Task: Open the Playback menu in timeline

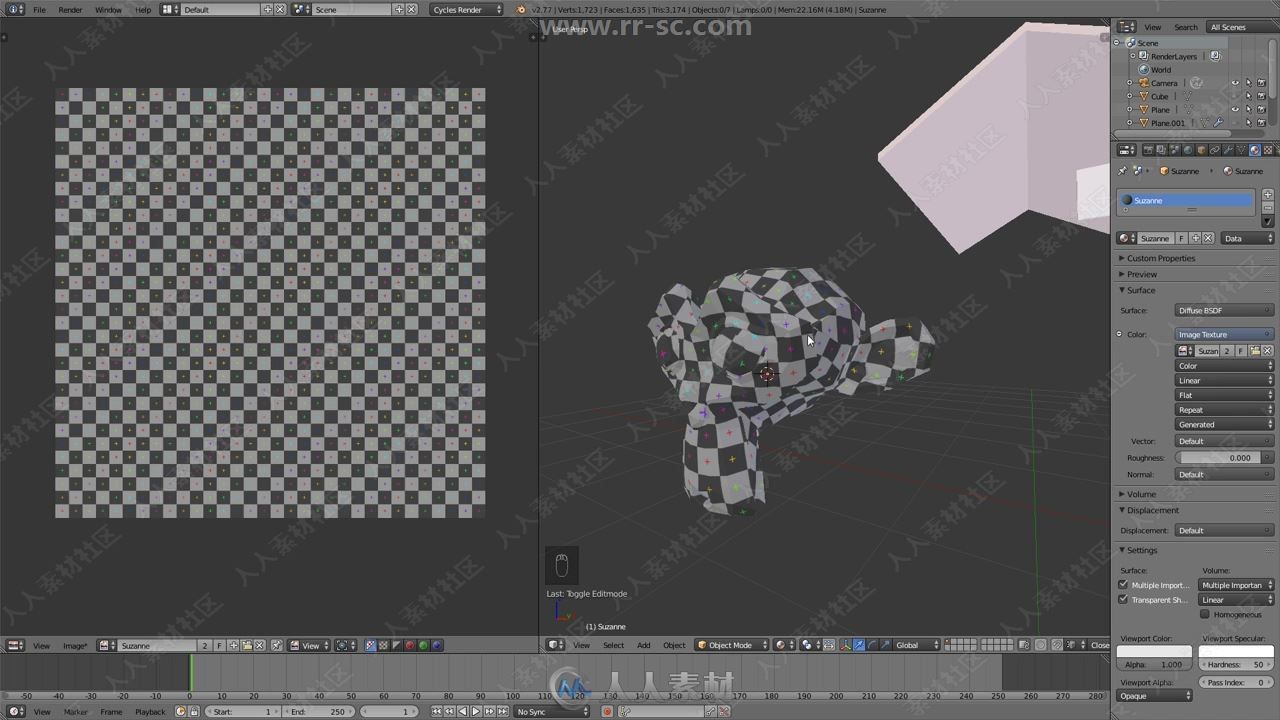Action: tap(150, 712)
